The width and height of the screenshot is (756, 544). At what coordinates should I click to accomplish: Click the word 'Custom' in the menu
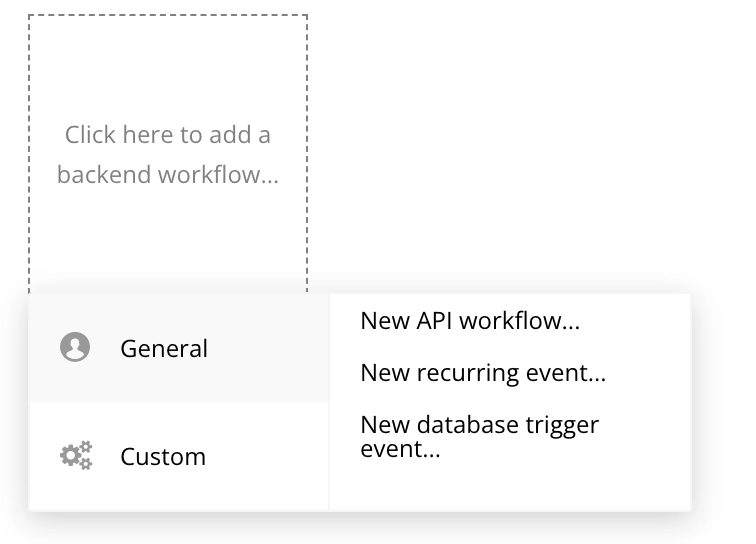click(163, 456)
